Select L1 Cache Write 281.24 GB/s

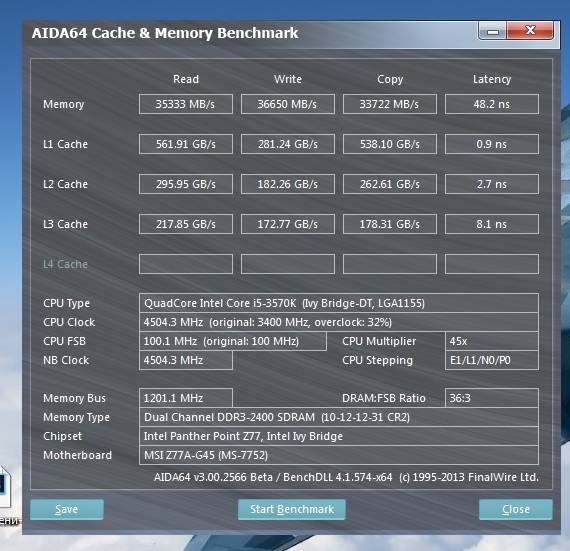coord(288,144)
